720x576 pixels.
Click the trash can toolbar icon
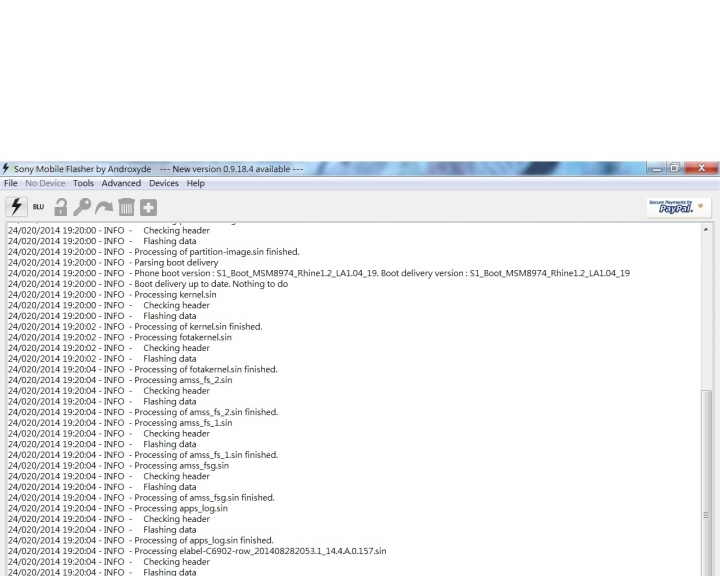point(126,207)
